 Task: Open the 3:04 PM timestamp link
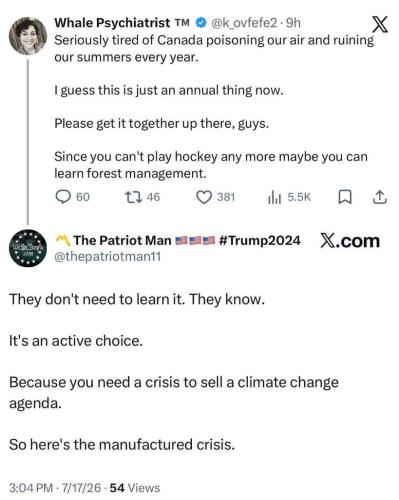click(x=31, y=488)
